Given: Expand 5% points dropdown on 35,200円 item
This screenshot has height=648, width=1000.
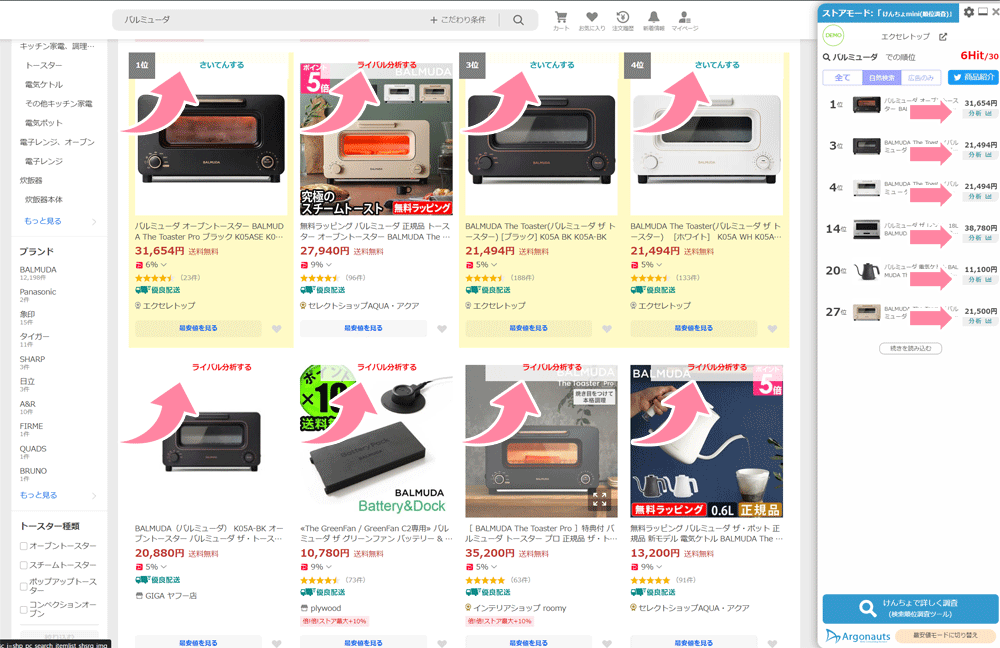Looking at the screenshot, I should click(x=494, y=567).
